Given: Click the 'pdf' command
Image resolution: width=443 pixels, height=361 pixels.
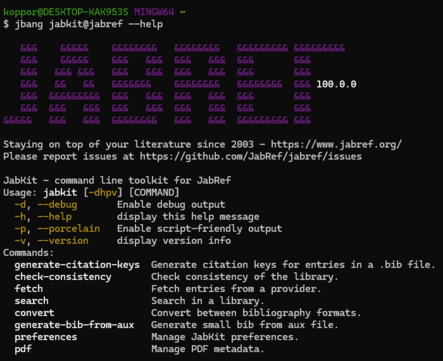Looking at the screenshot, I should pyautogui.click(x=23, y=349).
